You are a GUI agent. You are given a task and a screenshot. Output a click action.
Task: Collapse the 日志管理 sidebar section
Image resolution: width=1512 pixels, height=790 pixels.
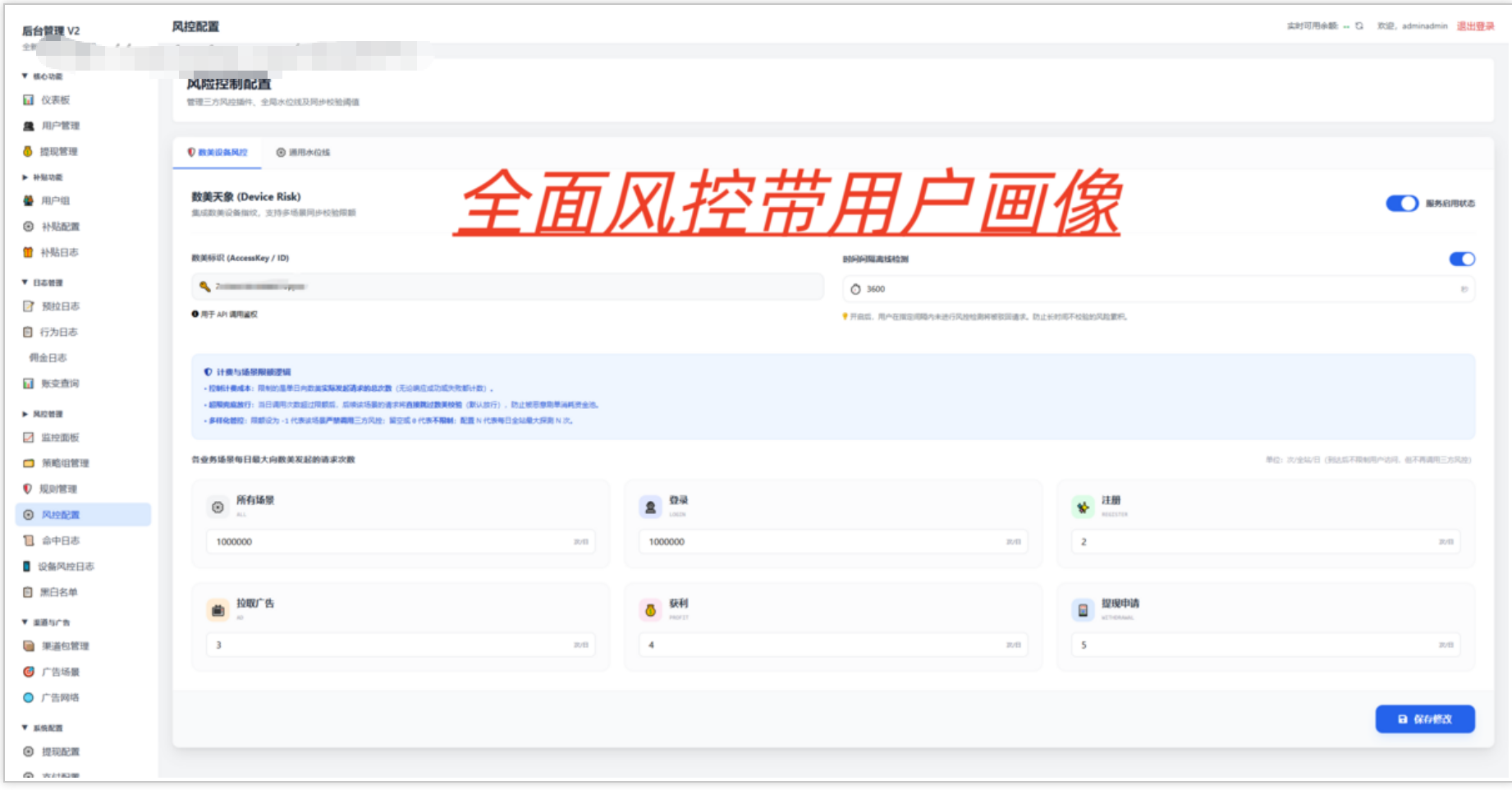tap(43, 282)
